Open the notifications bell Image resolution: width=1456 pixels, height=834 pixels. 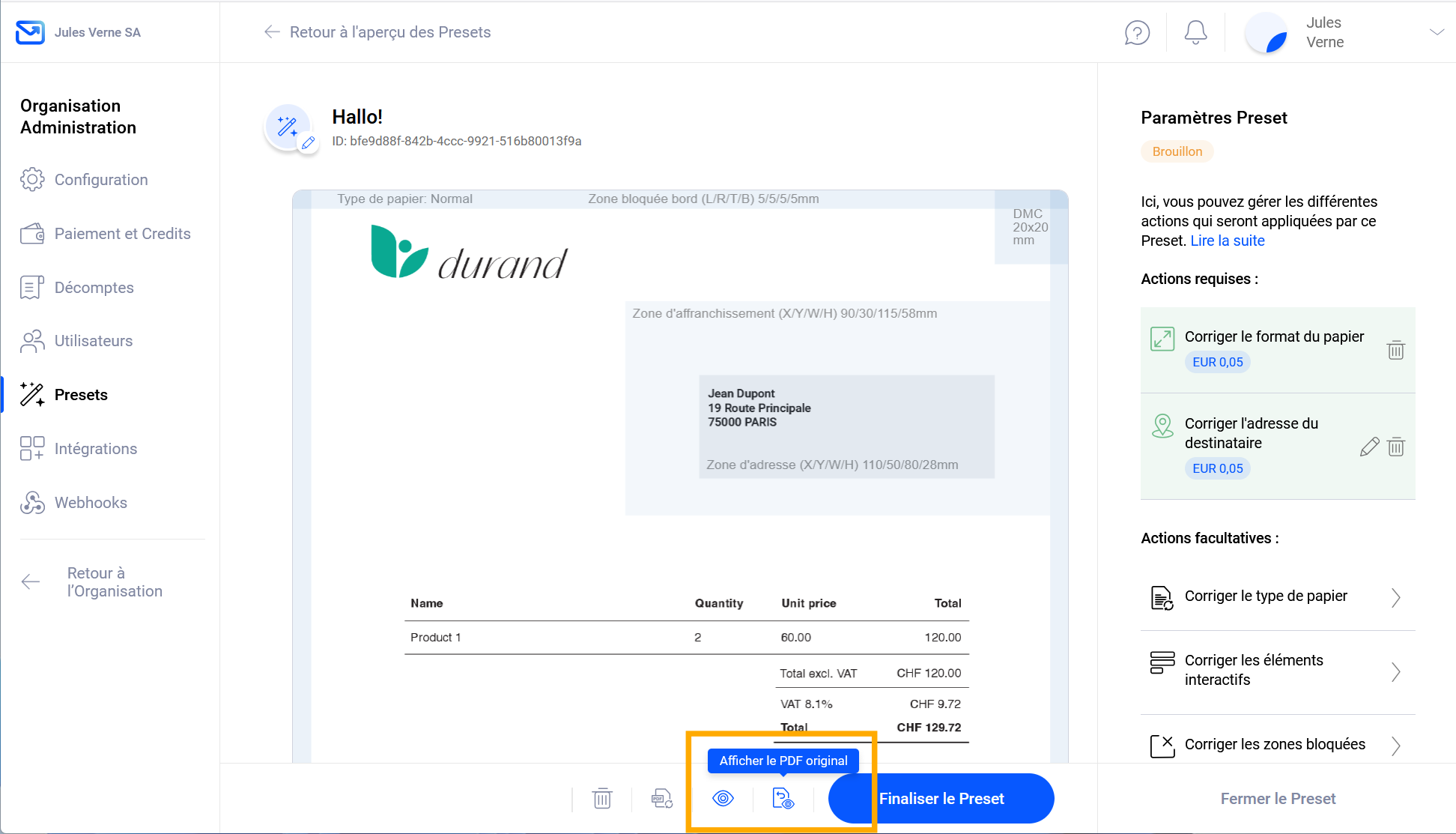[1195, 33]
